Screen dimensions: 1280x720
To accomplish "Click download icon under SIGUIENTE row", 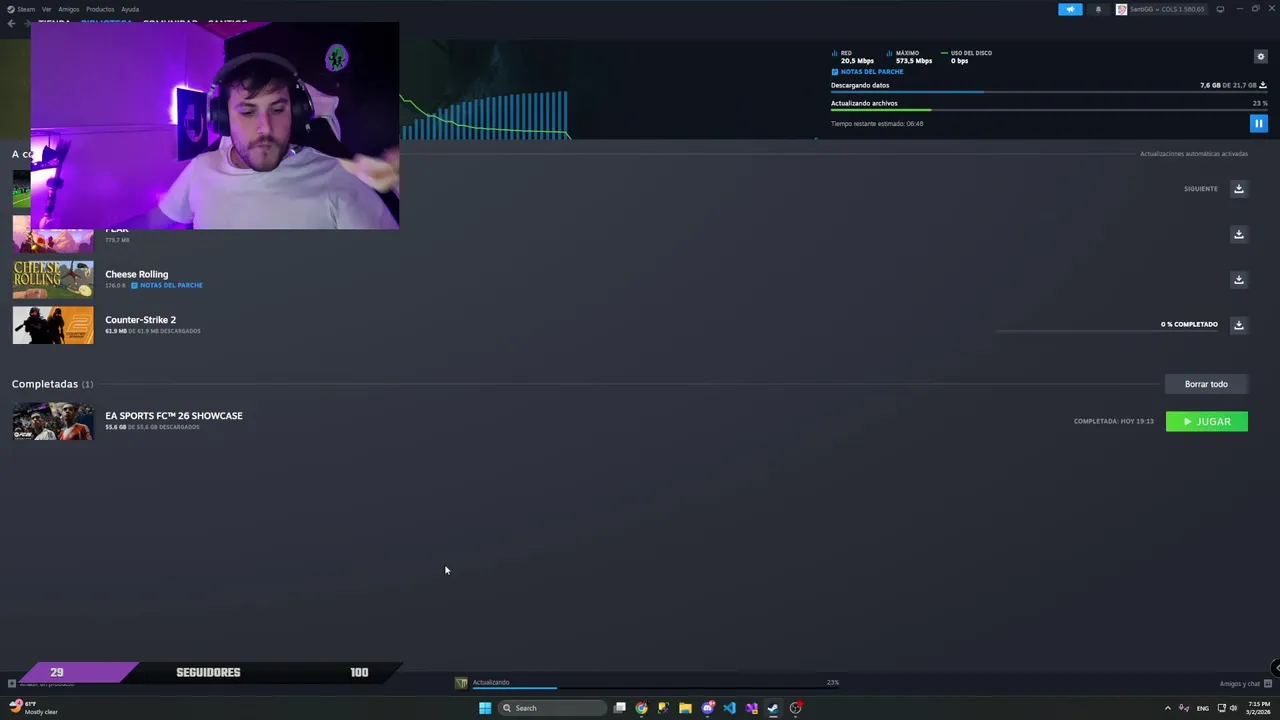I will [1239, 234].
